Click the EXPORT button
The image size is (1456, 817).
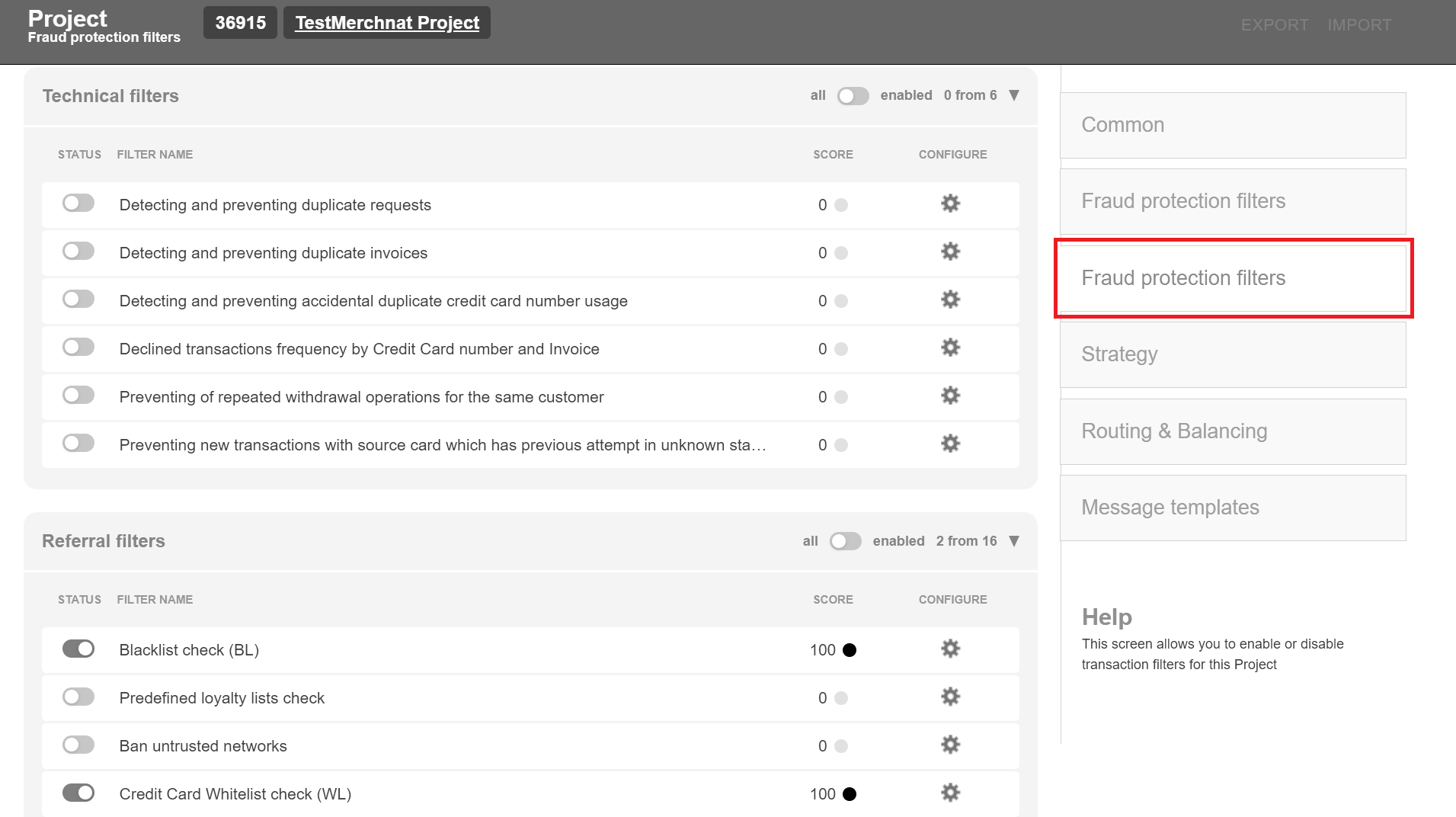[x=1275, y=25]
